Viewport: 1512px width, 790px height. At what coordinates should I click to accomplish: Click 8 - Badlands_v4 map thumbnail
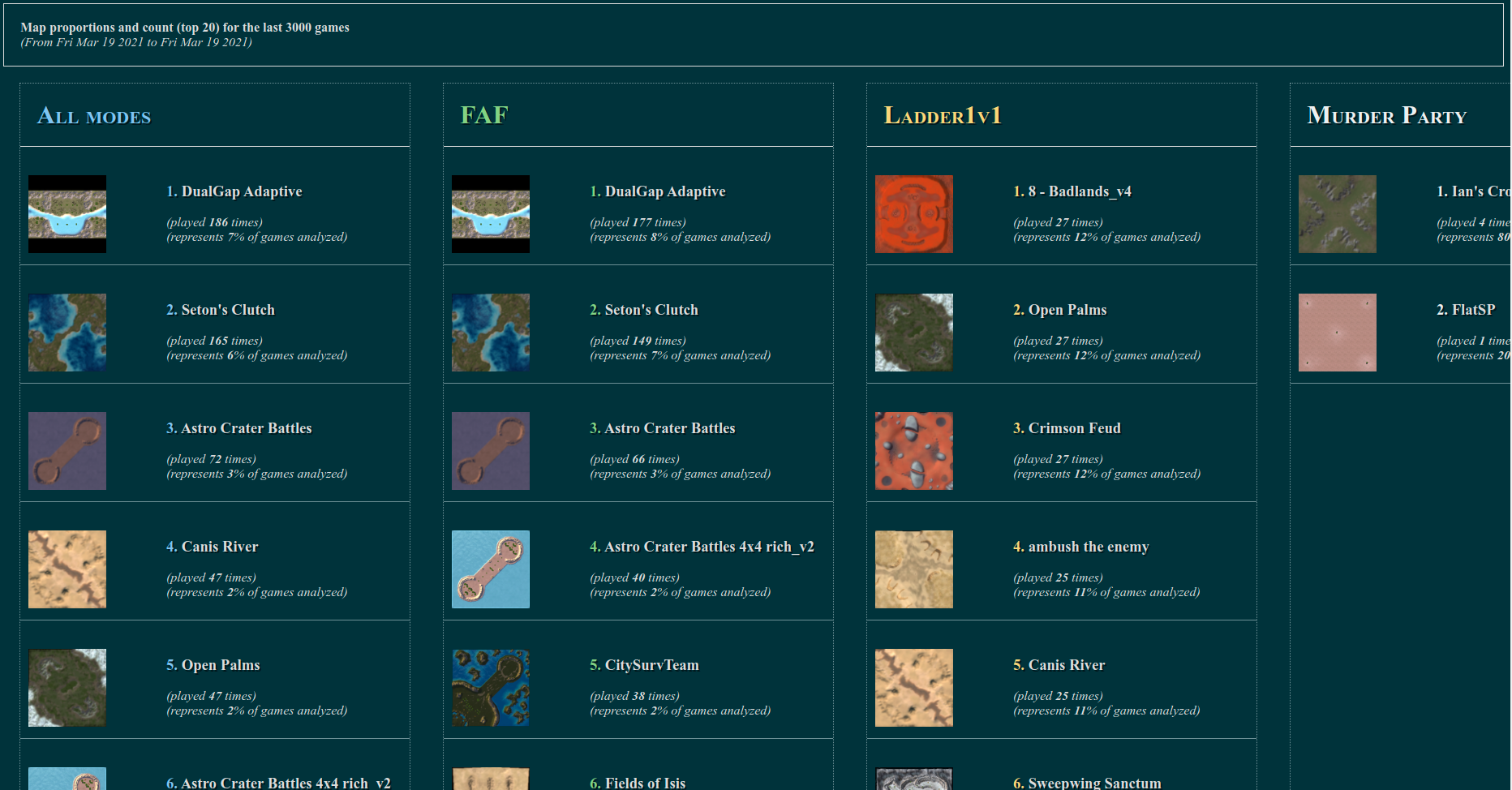click(914, 214)
